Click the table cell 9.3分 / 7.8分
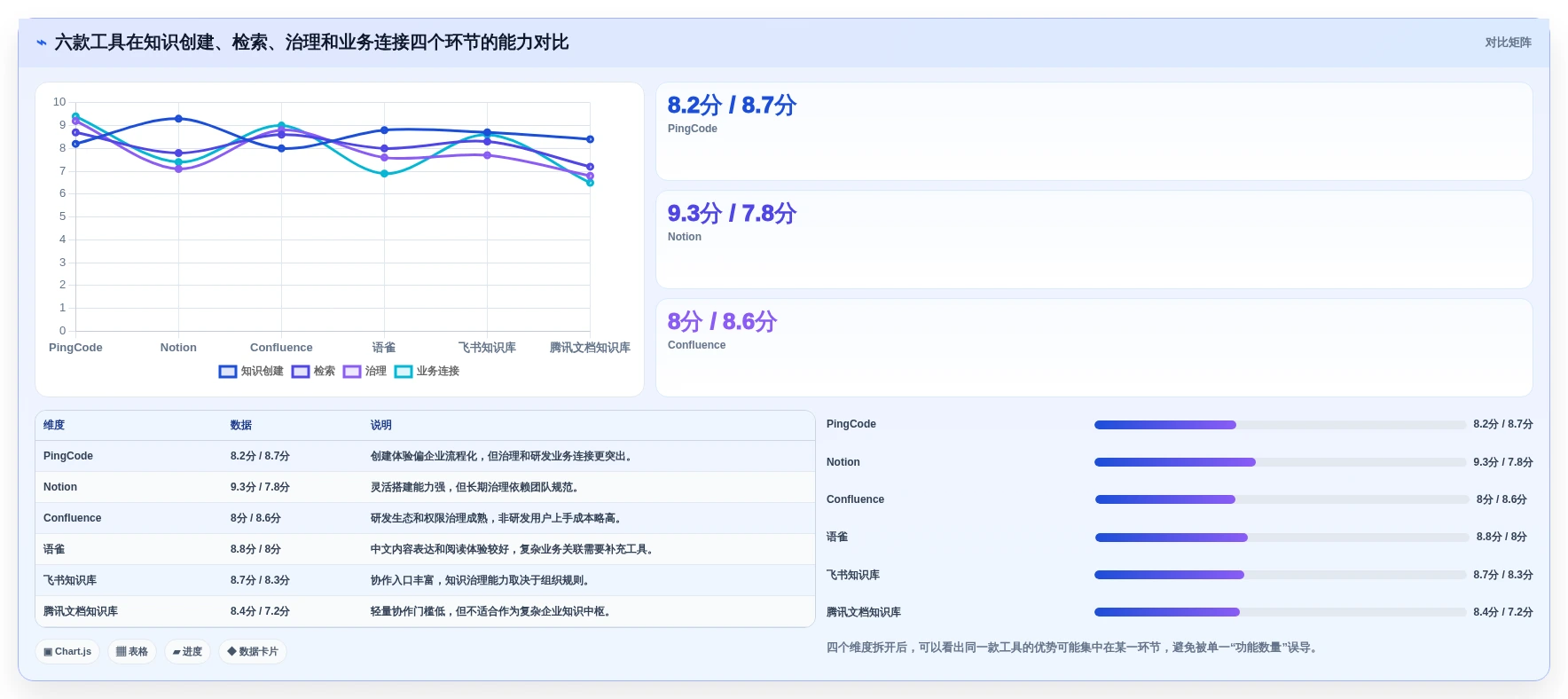The image size is (1568, 699). [260, 487]
